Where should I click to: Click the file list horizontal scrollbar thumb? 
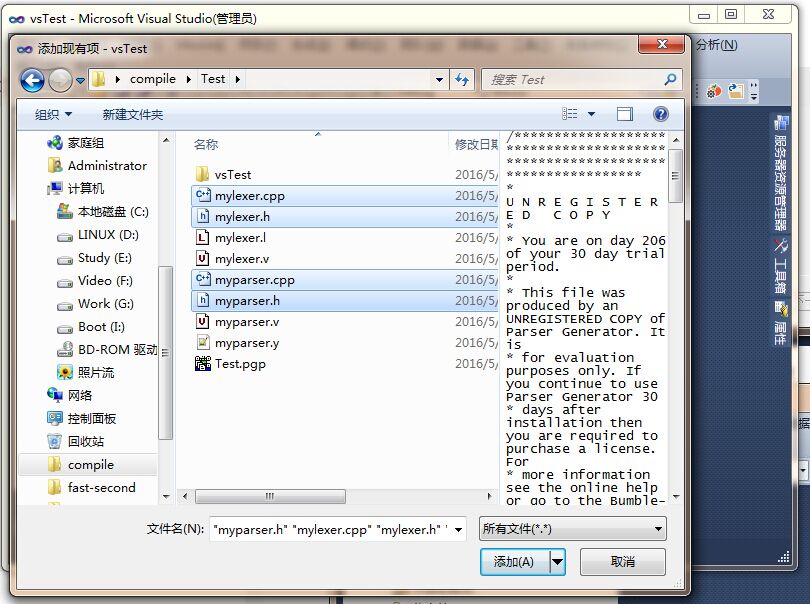(x=270, y=497)
